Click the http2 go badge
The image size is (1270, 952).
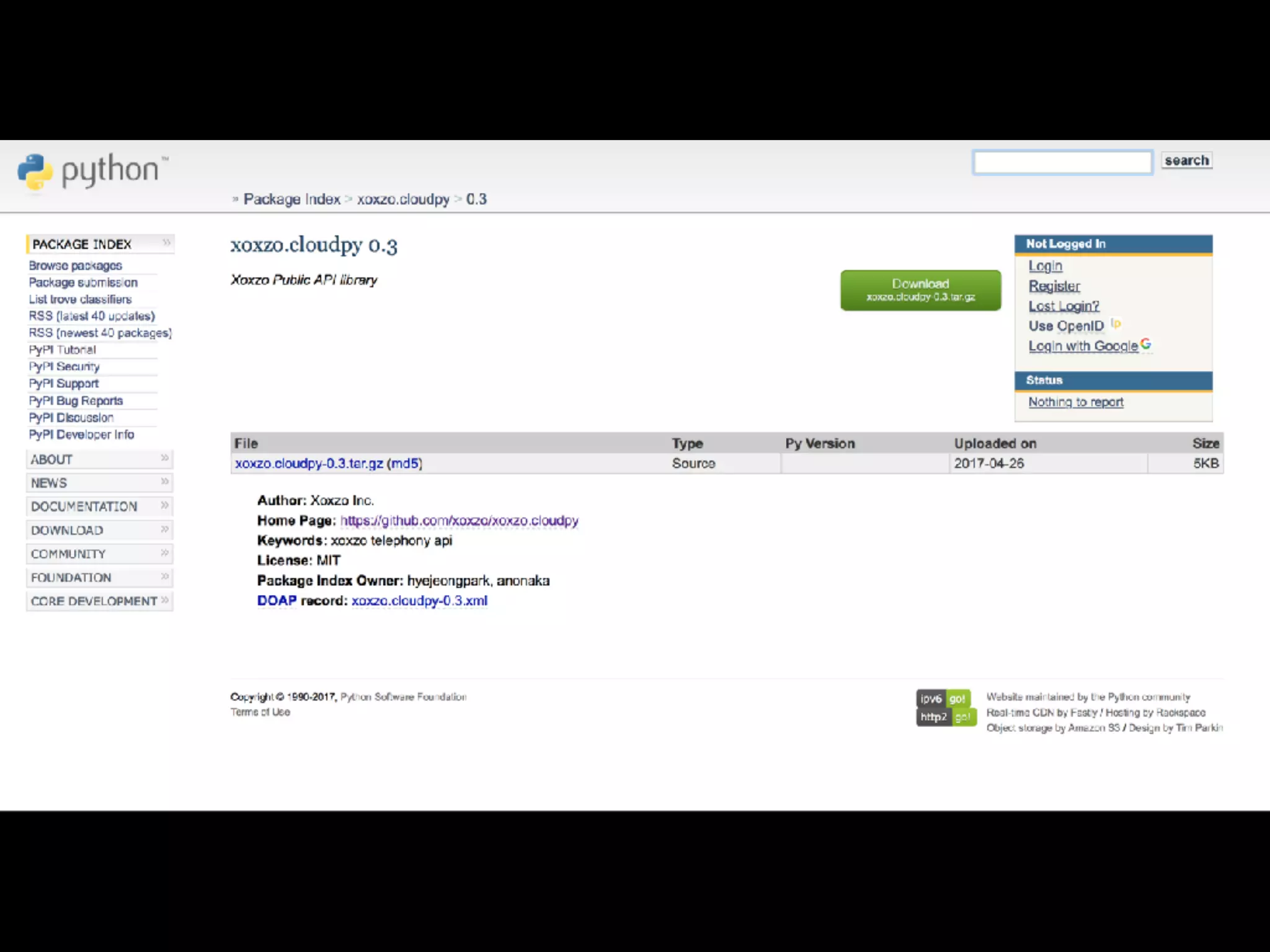pos(946,717)
